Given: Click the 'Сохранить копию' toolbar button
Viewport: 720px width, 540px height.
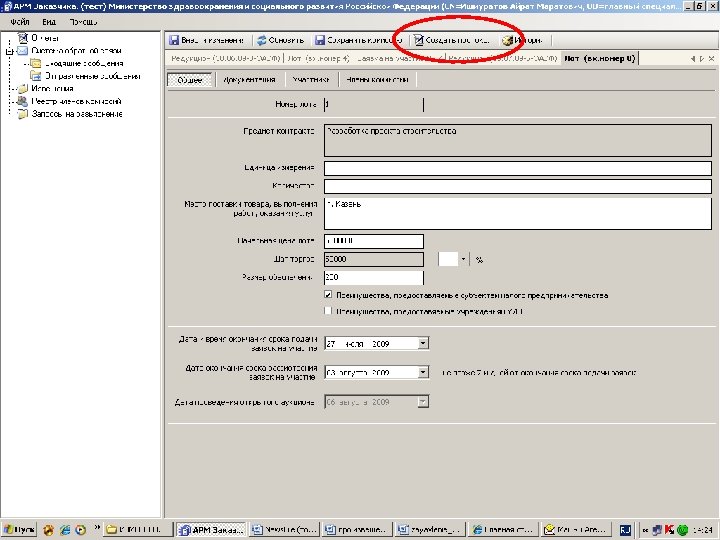Looking at the screenshot, I should tap(359, 40).
